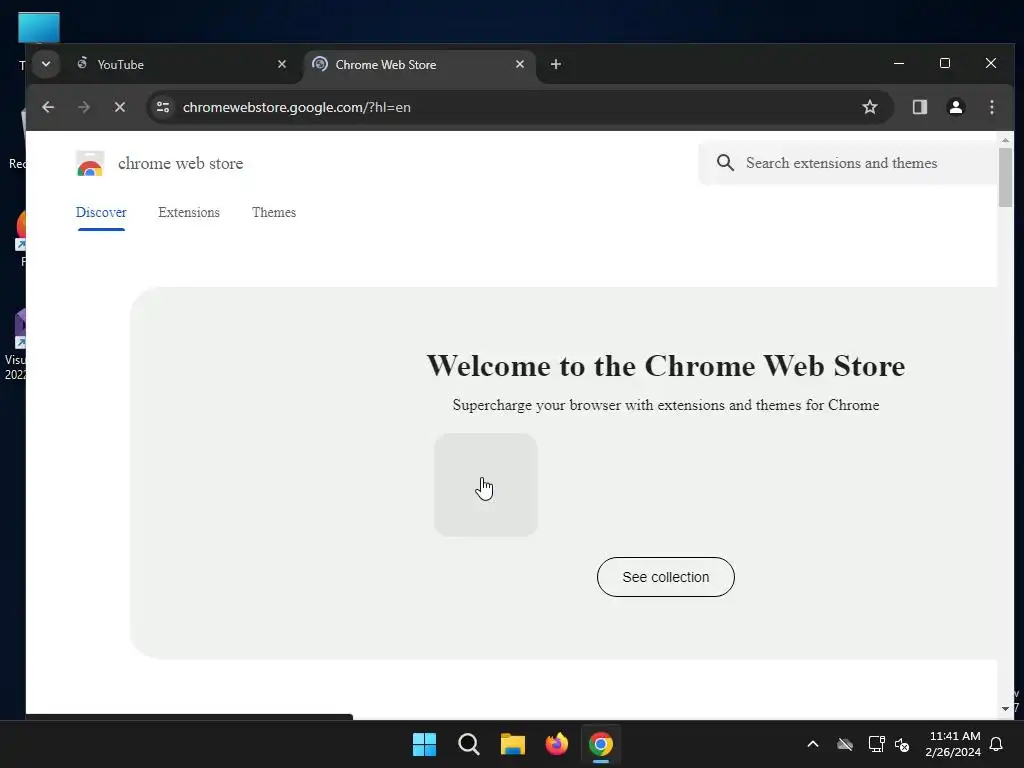Open the Chrome side panel
This screenshot has width=1024, height=768.
point(920,107)
